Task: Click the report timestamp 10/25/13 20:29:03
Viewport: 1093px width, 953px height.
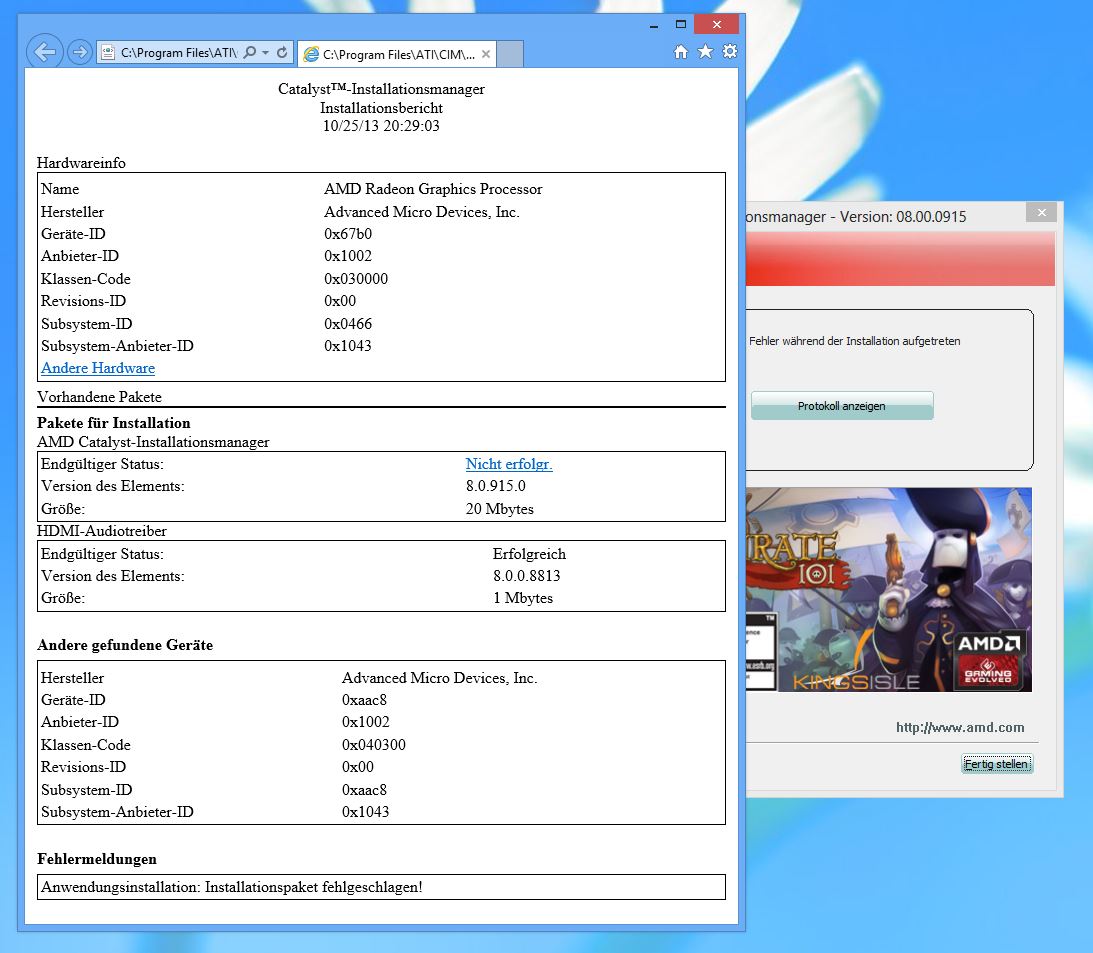Action: point(381,126)
